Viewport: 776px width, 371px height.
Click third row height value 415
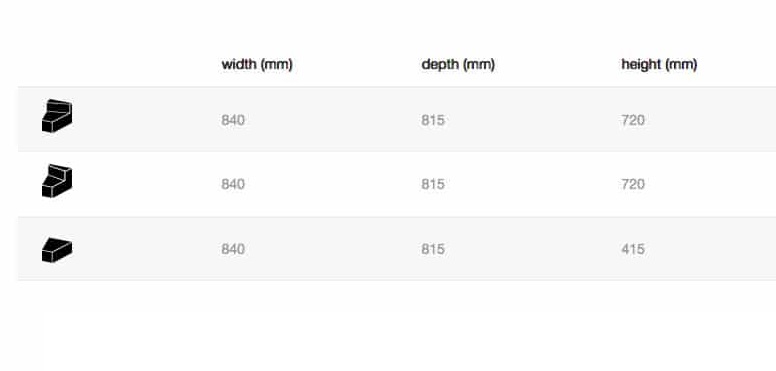pos(633,249)
